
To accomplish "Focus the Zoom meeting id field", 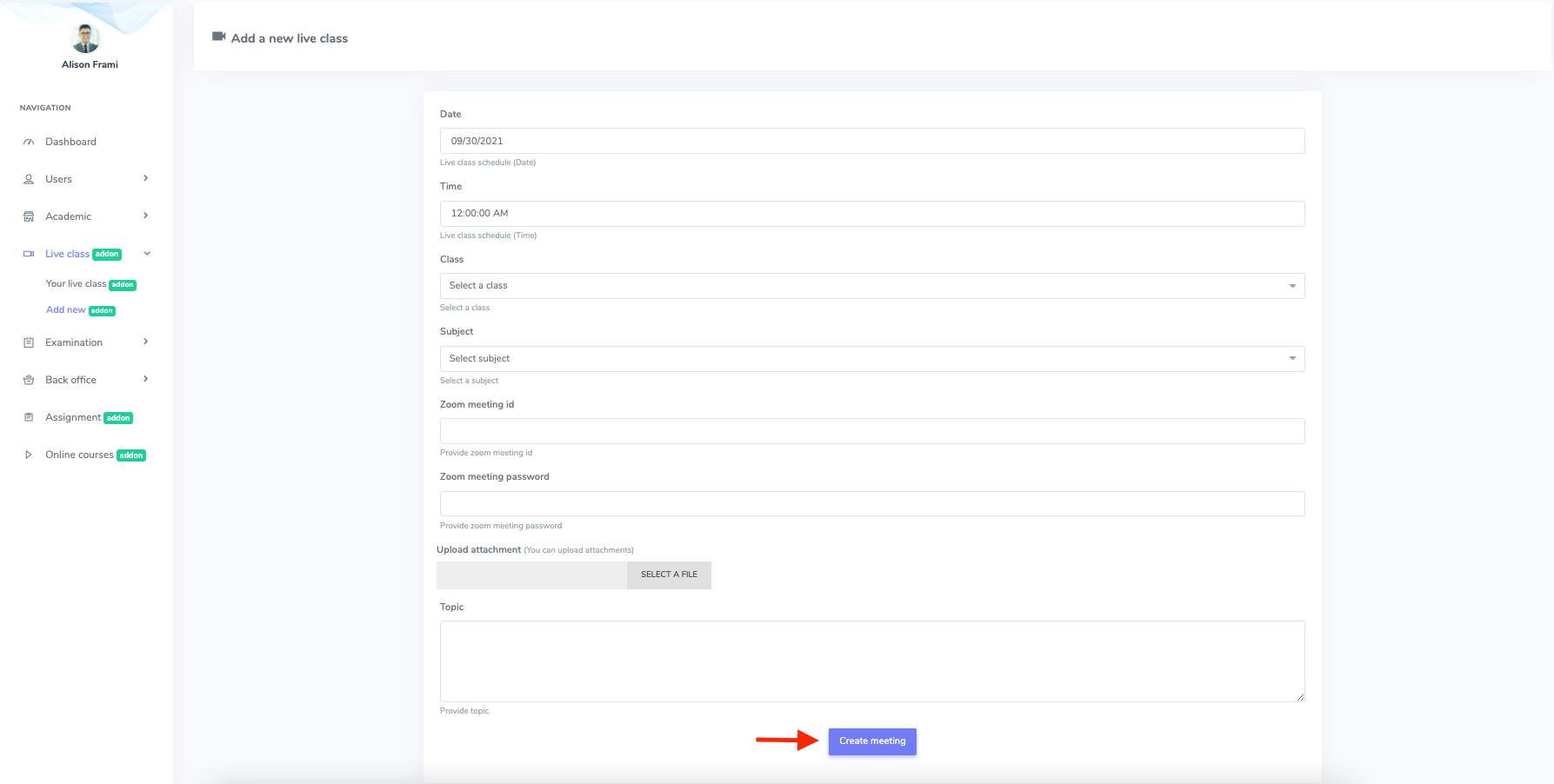I will [871, 431].
